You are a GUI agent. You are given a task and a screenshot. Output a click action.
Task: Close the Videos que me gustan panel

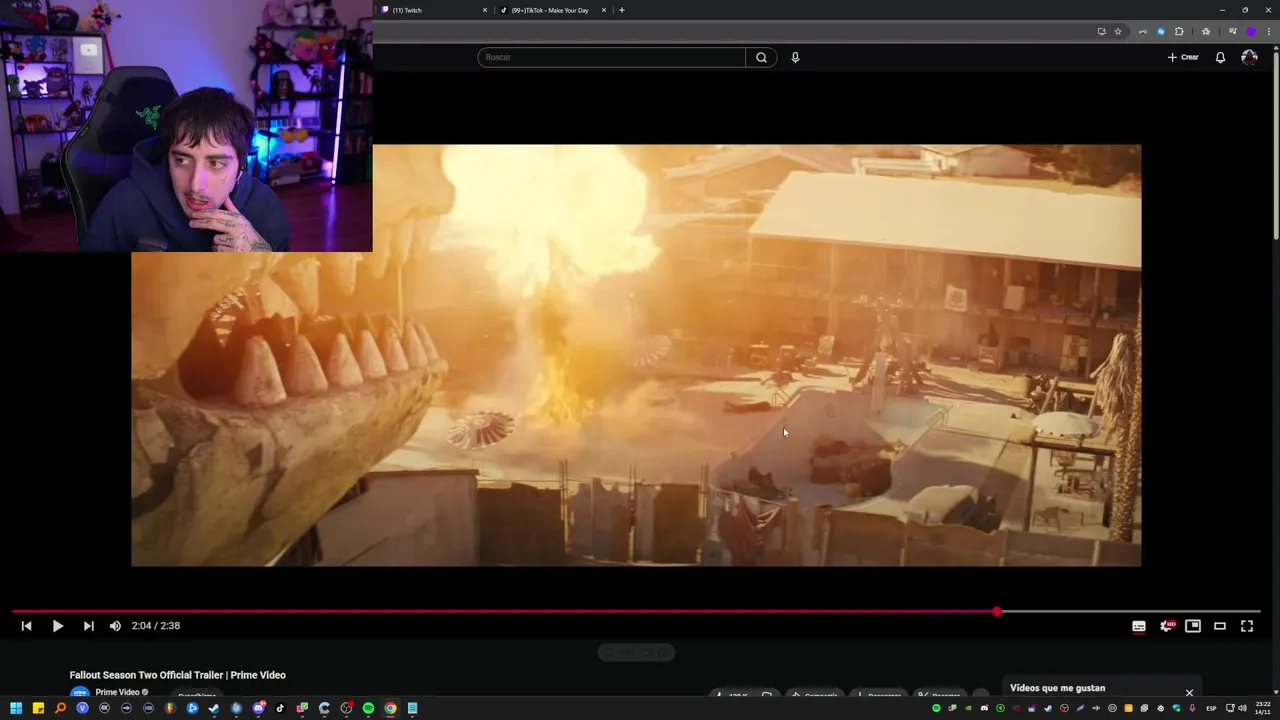pos(1189,692)
